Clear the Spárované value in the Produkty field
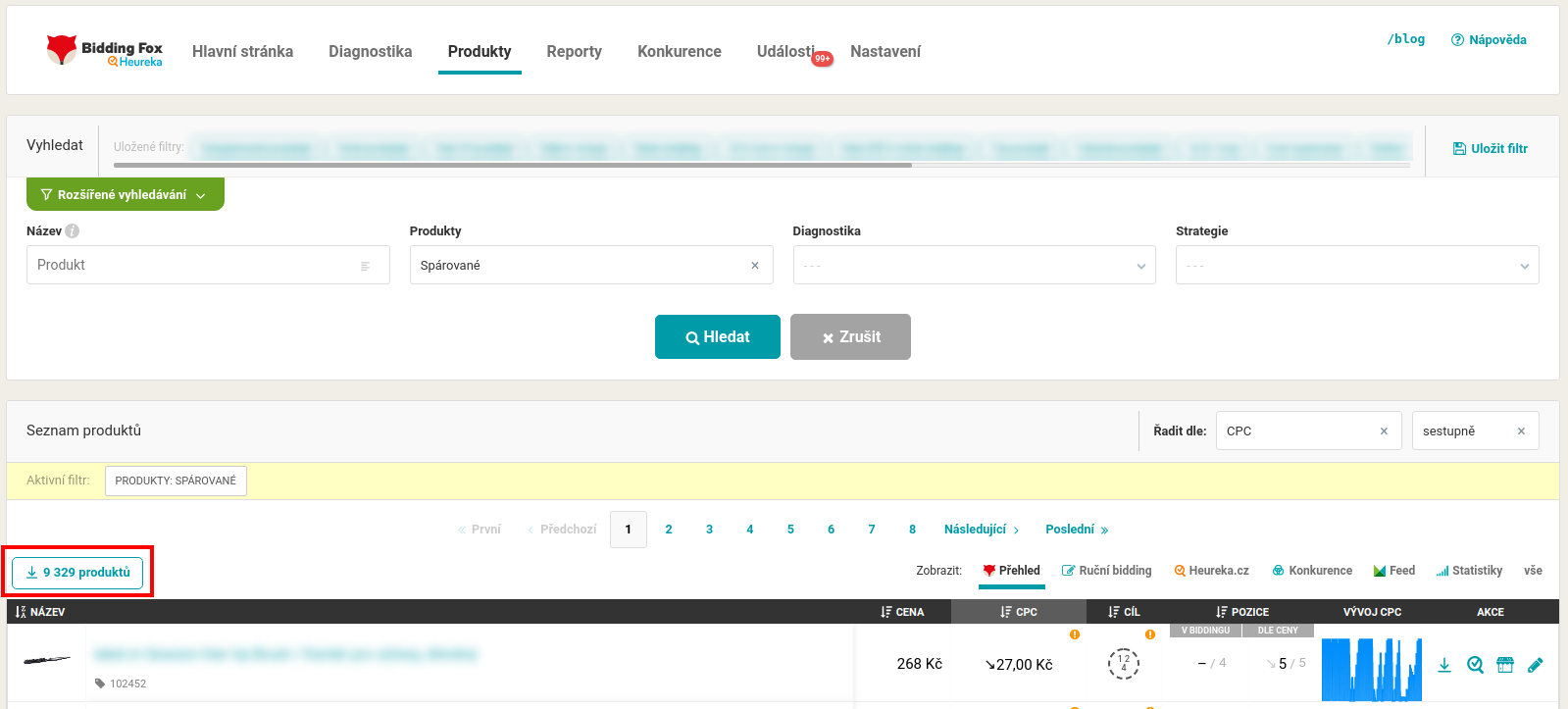Viewport: 1568px width, 709px height. 755,266
